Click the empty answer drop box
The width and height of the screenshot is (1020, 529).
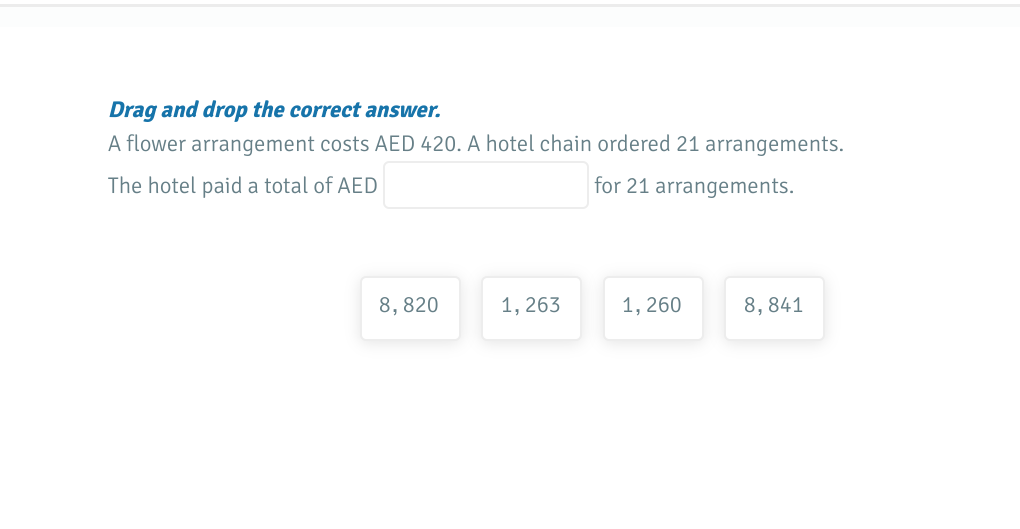pos(486,186)
